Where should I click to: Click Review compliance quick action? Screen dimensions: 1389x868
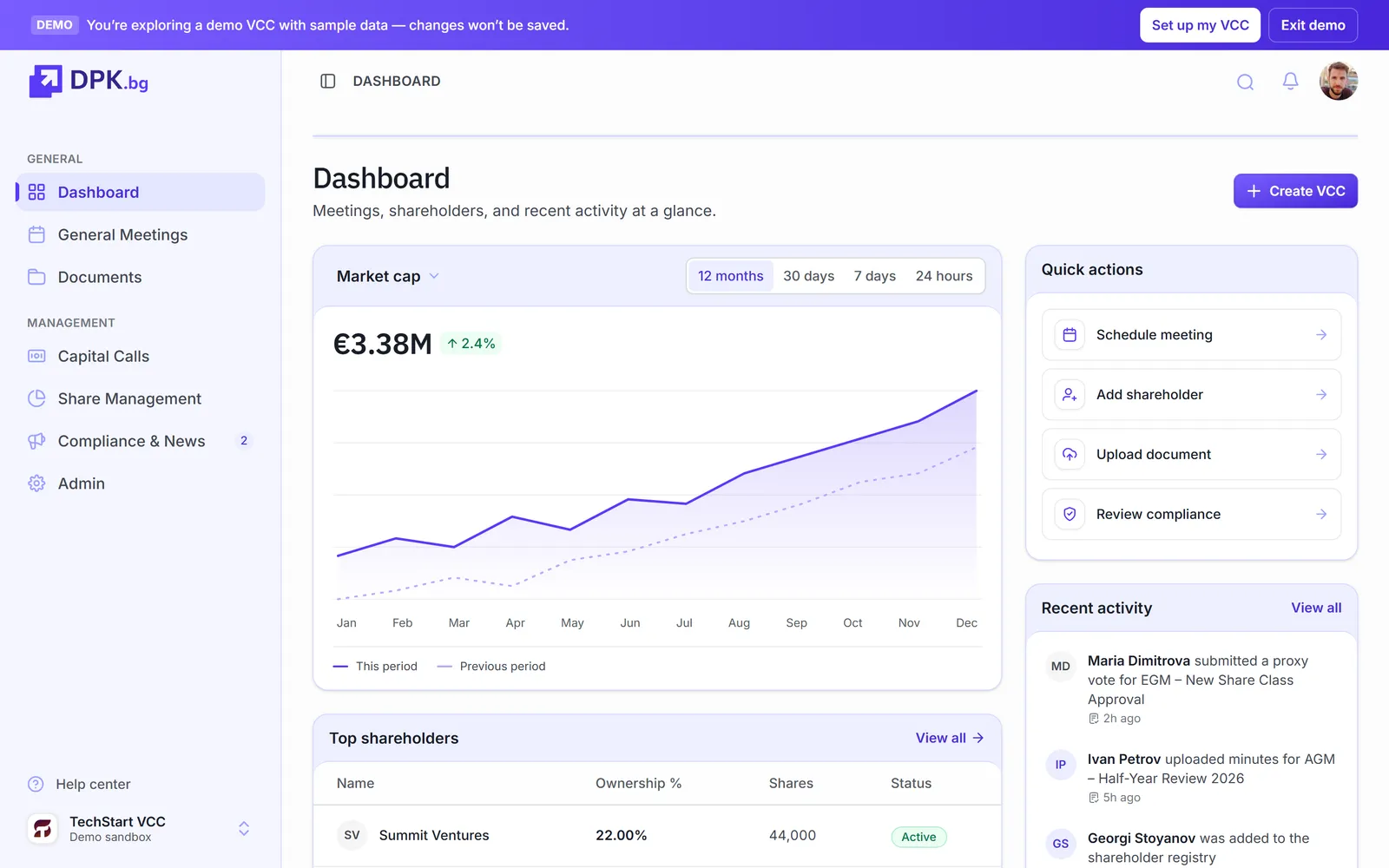[1191, 514]
